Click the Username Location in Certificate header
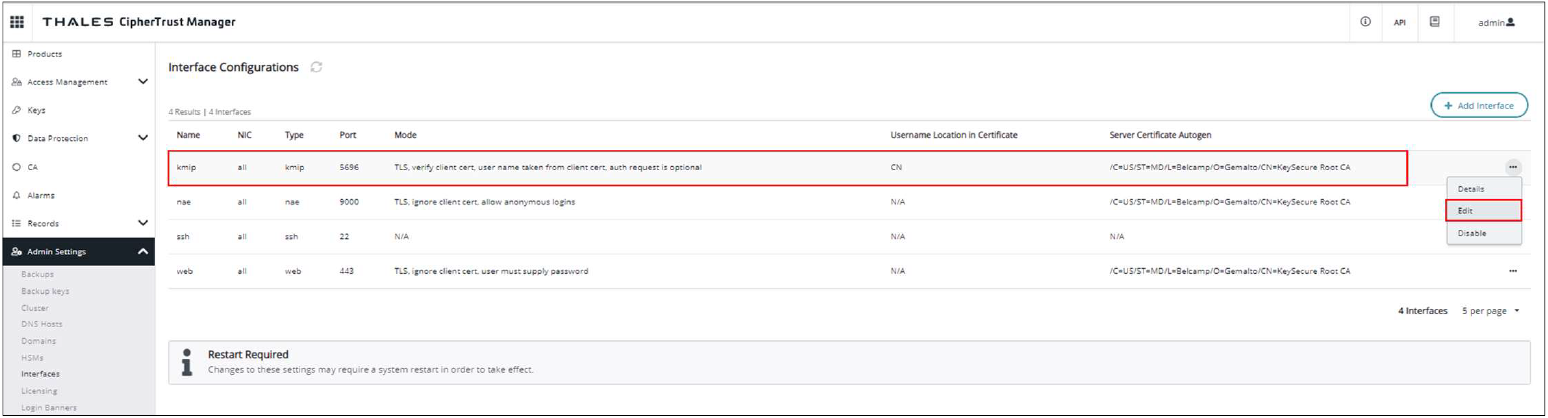 tap(954, 135)
